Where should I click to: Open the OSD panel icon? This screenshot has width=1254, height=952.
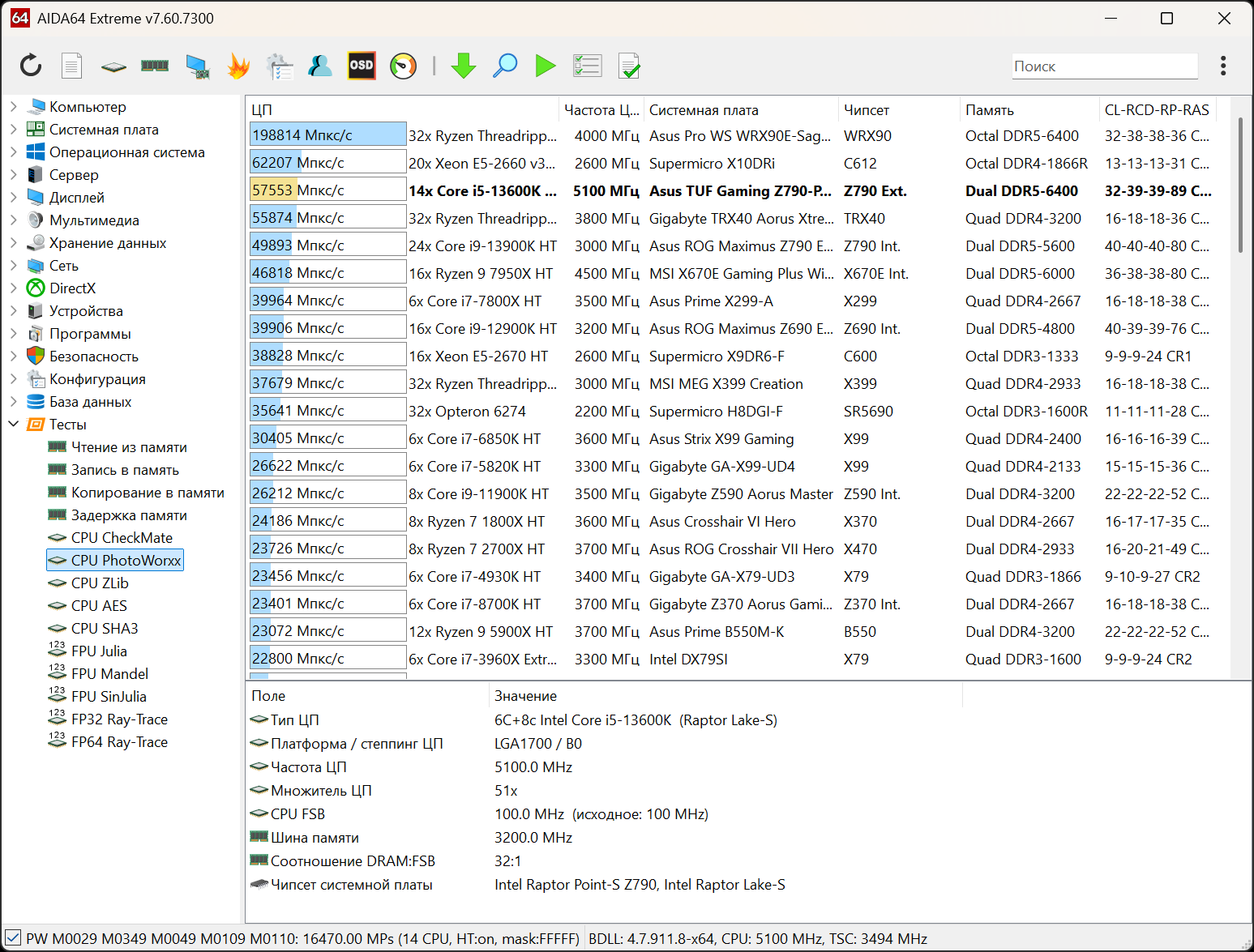(x=362, y=66)
